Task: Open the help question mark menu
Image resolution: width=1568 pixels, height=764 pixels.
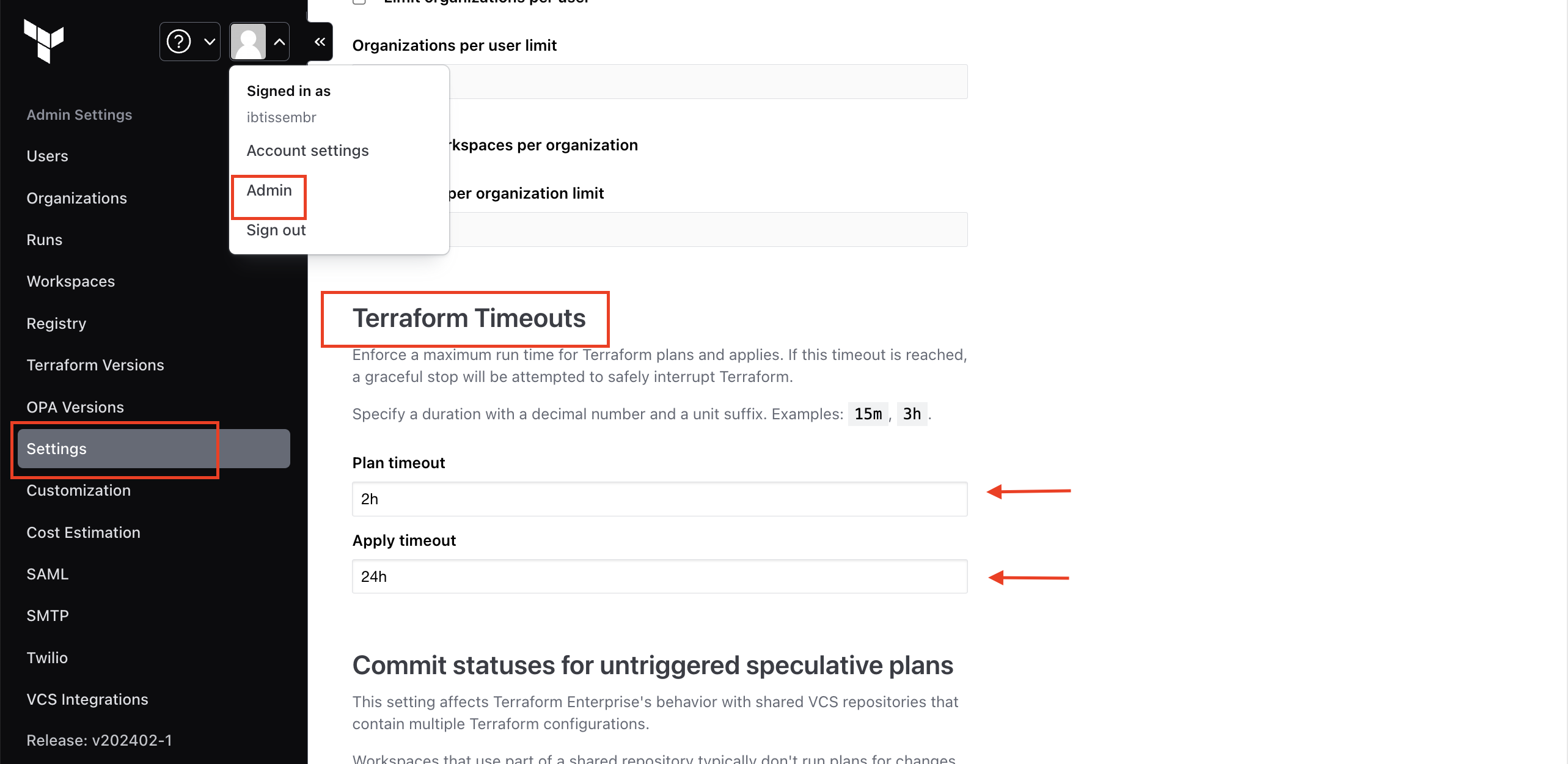Action: (x=189, y=42)
